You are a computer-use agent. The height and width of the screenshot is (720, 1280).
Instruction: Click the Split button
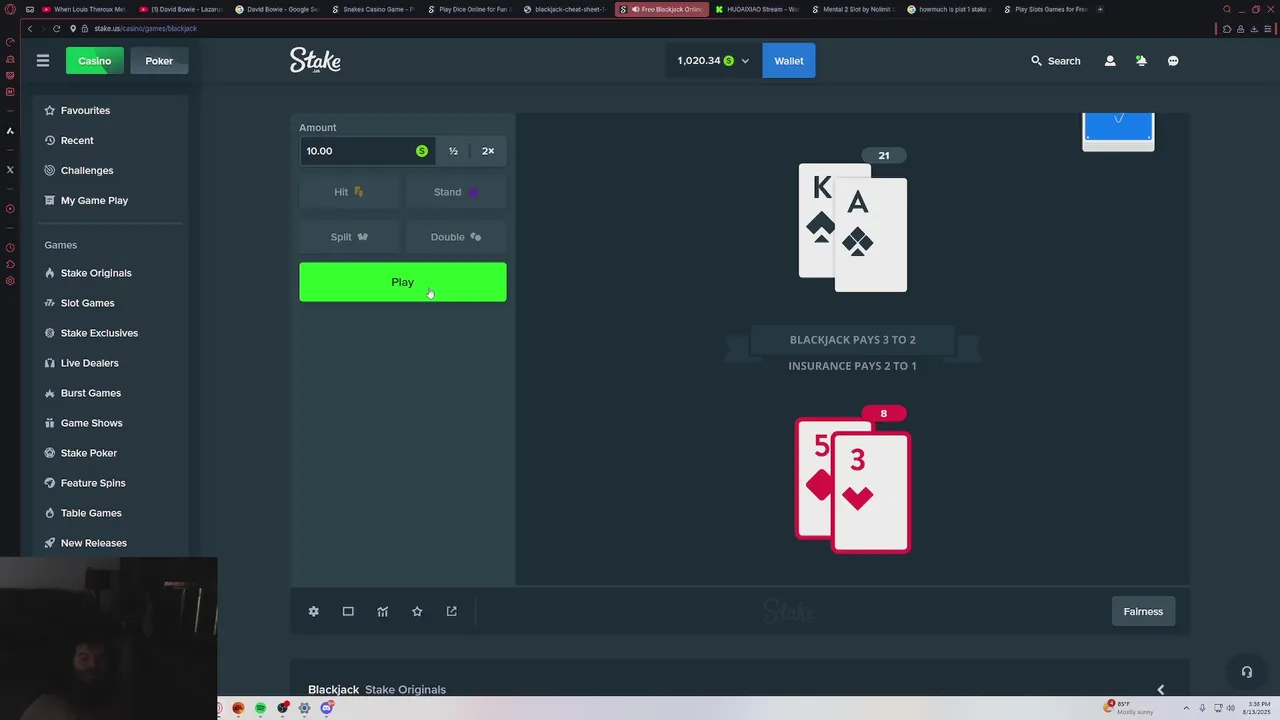pos(349,237)
